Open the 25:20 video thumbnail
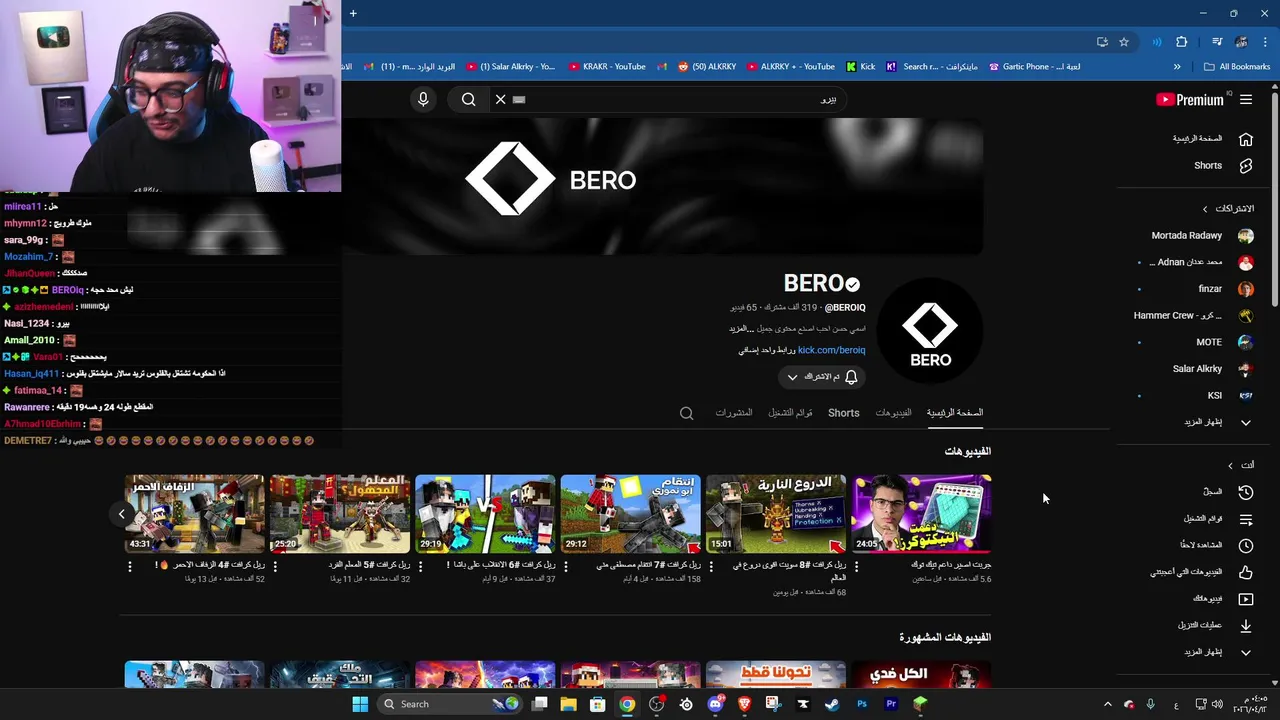 [340, 514]
